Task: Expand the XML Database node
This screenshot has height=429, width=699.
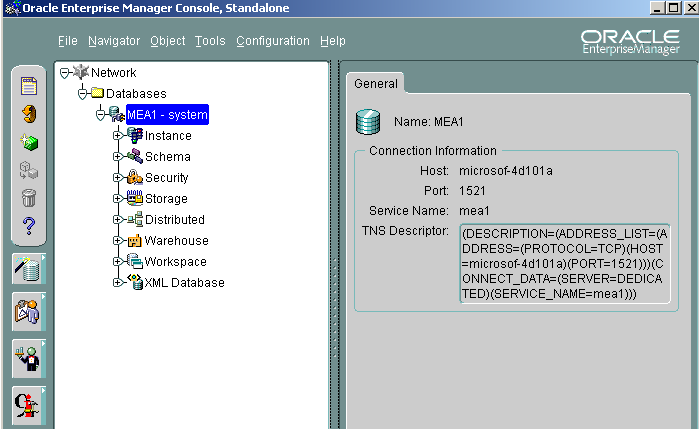Action: [x=117, y=282]
